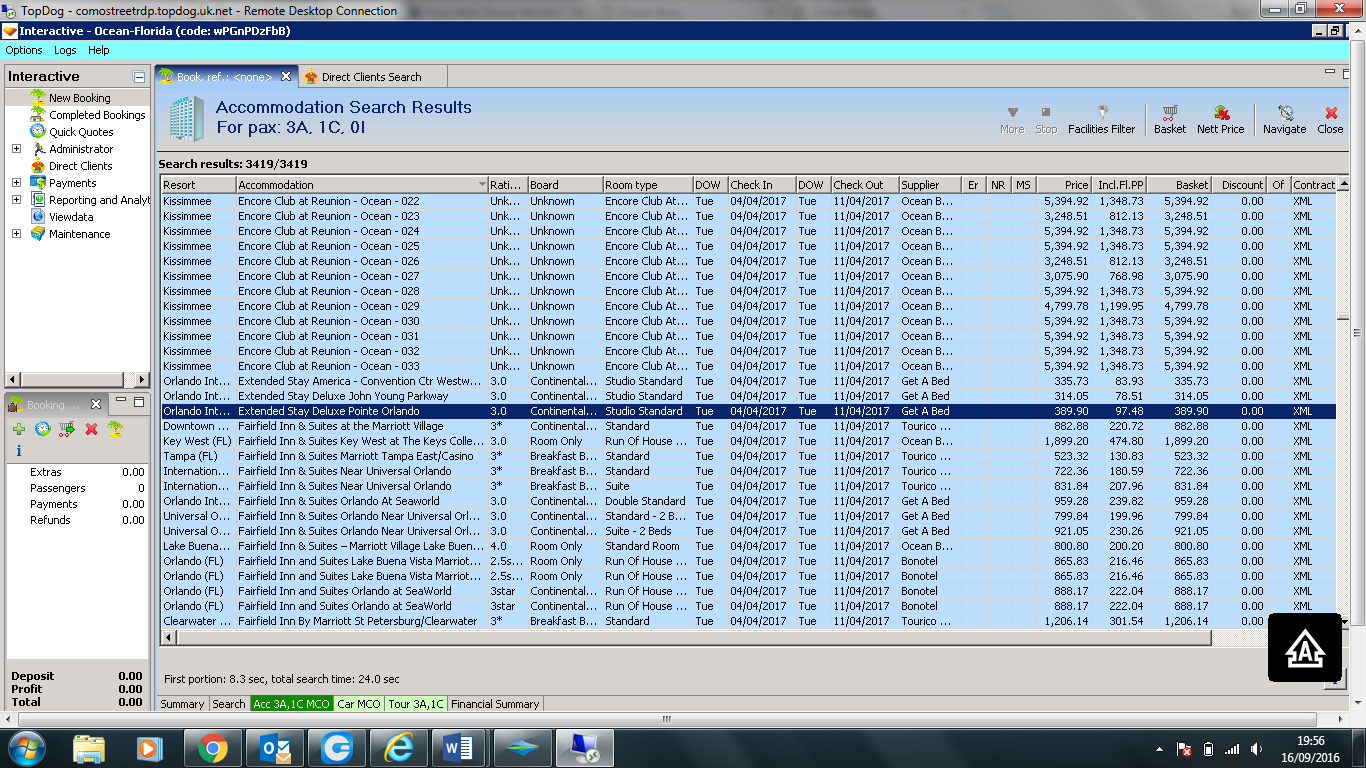Open New Booking in Interactive tree
This screenshot has width=1366, height=768.
(x=79, y=98)
